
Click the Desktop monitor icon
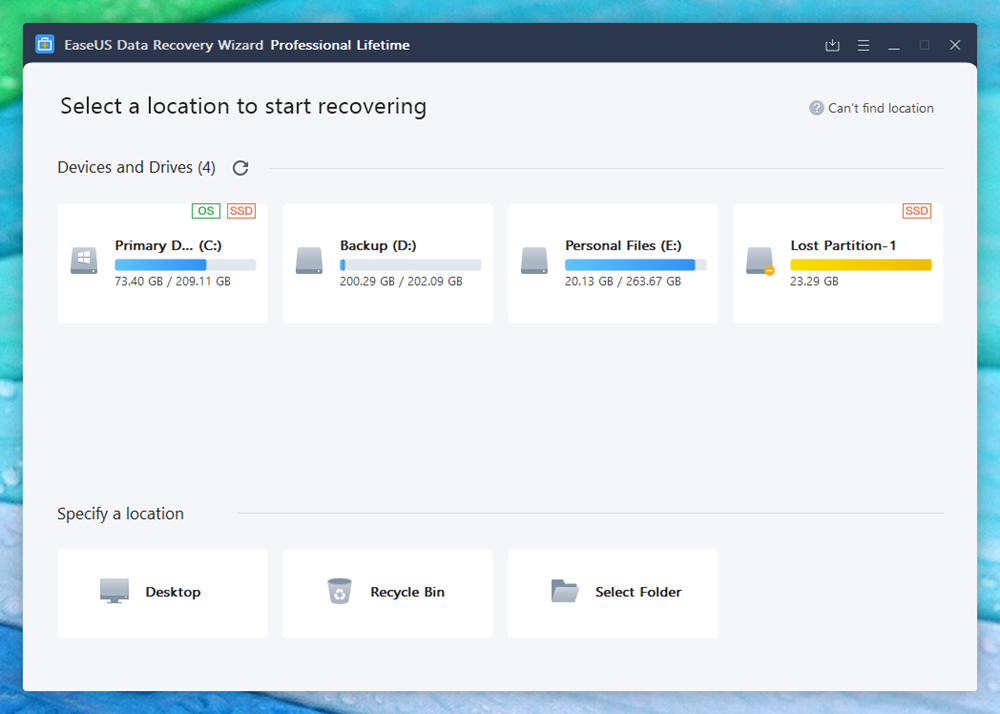tap(114, 591)
